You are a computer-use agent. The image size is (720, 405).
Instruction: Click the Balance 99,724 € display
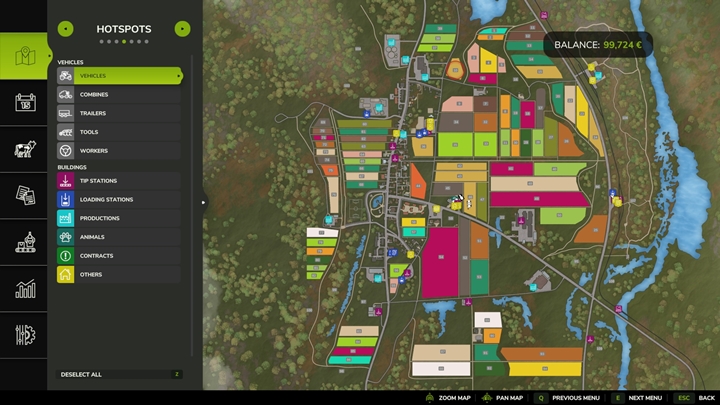598,45
